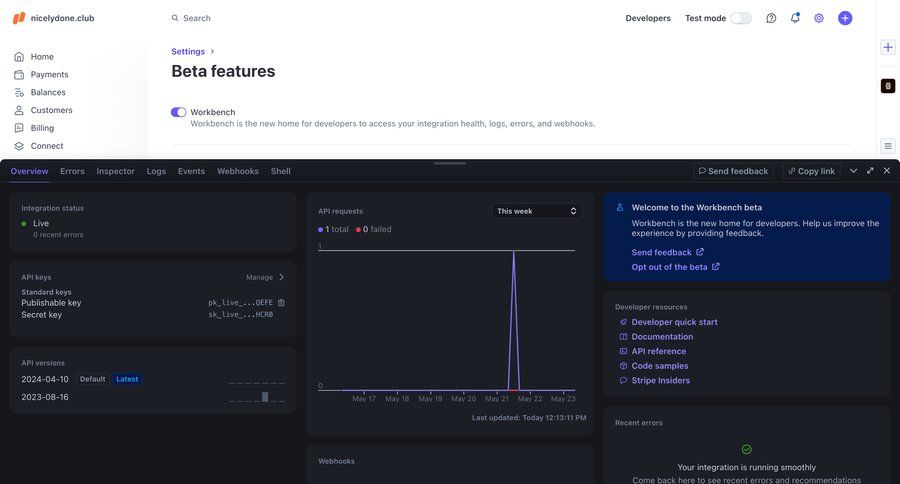
Task: Expand Workbench to full screen
Action: tap(870, 171)
